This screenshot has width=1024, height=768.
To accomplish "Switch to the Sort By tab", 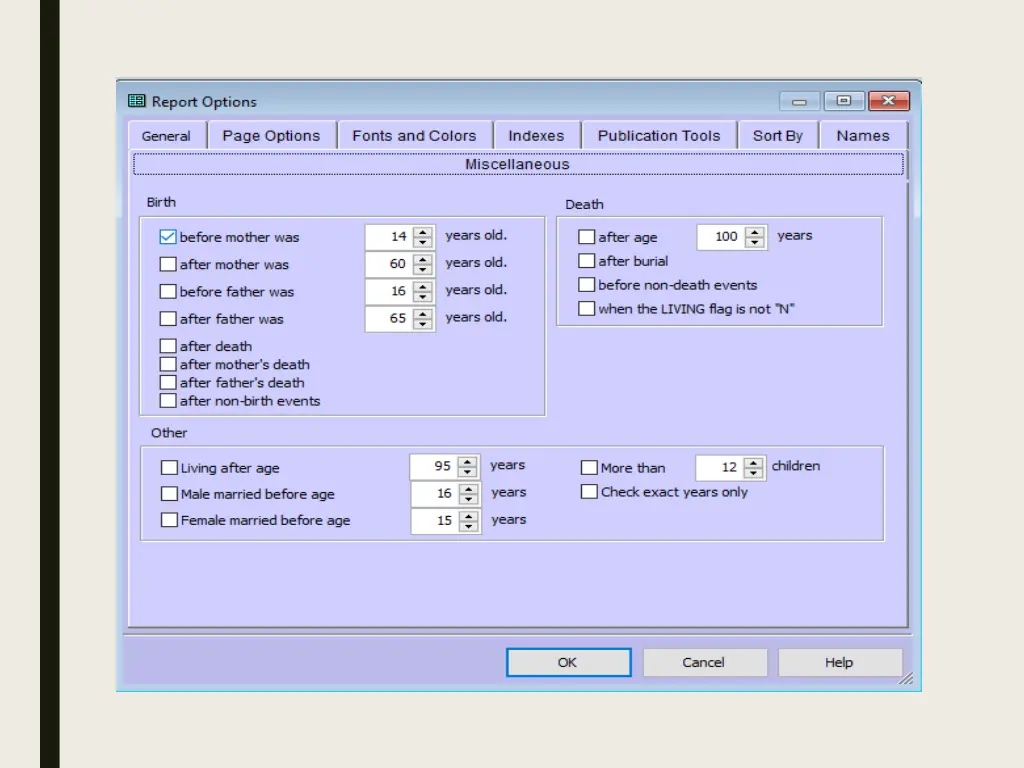I will [778, 136].
